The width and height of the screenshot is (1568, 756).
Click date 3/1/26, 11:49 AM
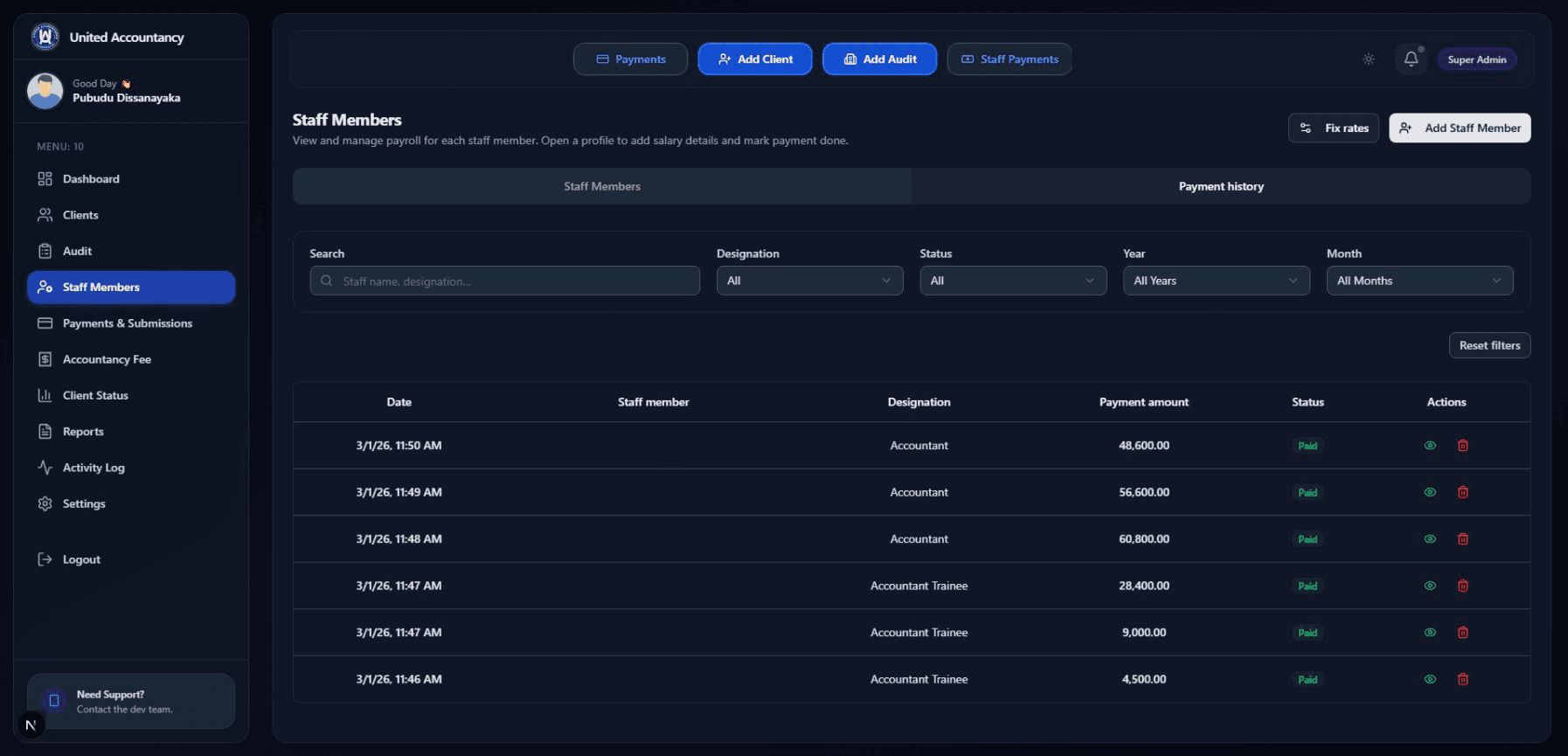tap(399, 492)
